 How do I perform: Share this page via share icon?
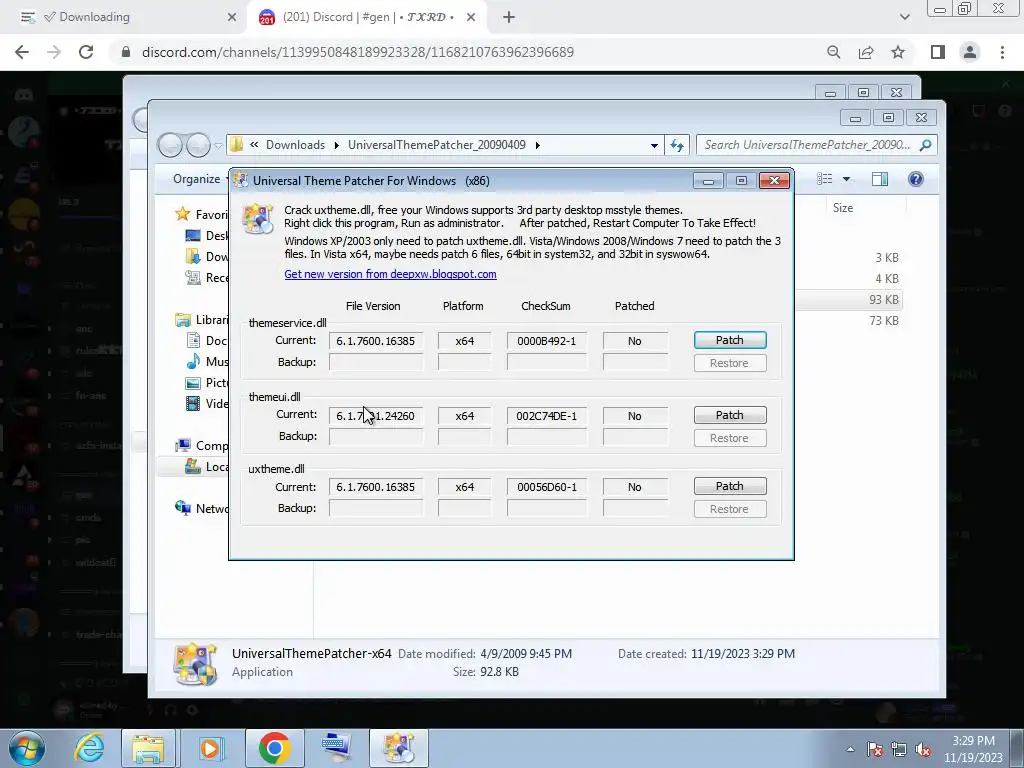click(x=866, y=52)
